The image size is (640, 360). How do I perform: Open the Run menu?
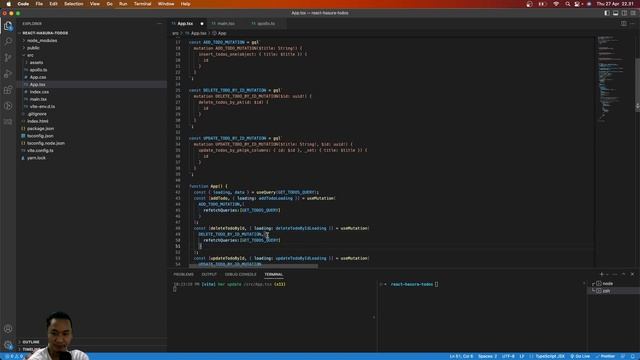pos(123,4)
